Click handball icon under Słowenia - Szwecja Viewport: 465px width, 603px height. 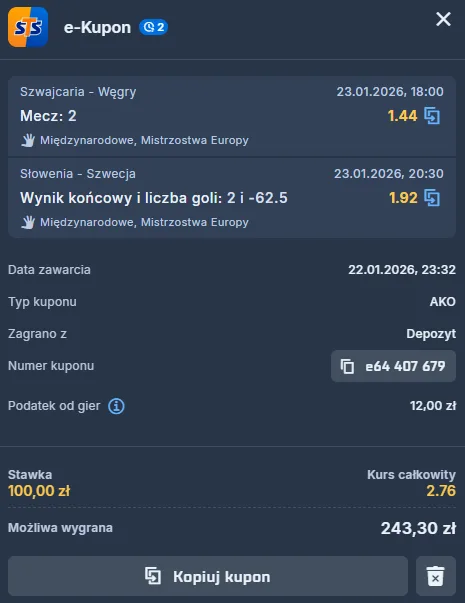[28, 222]
